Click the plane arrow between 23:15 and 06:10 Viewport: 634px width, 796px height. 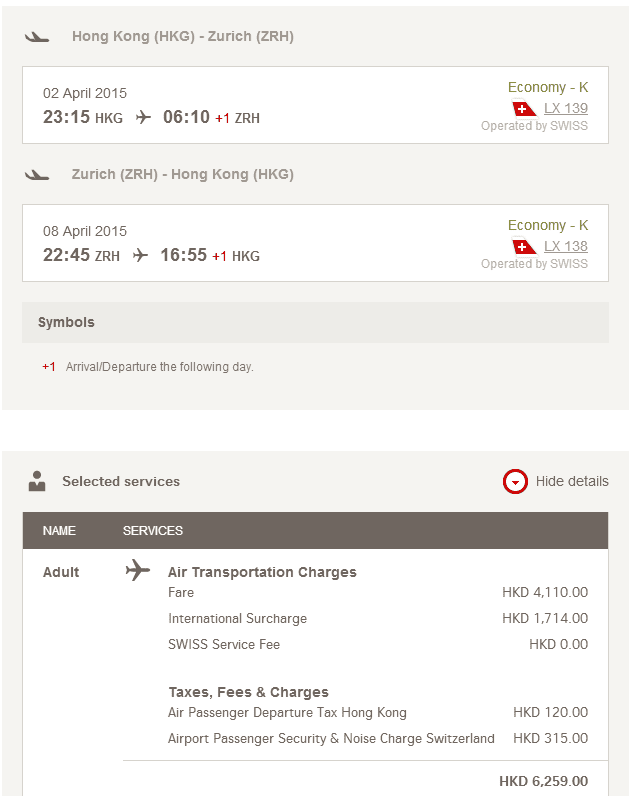pyautogui.click(x=143, y=117)
